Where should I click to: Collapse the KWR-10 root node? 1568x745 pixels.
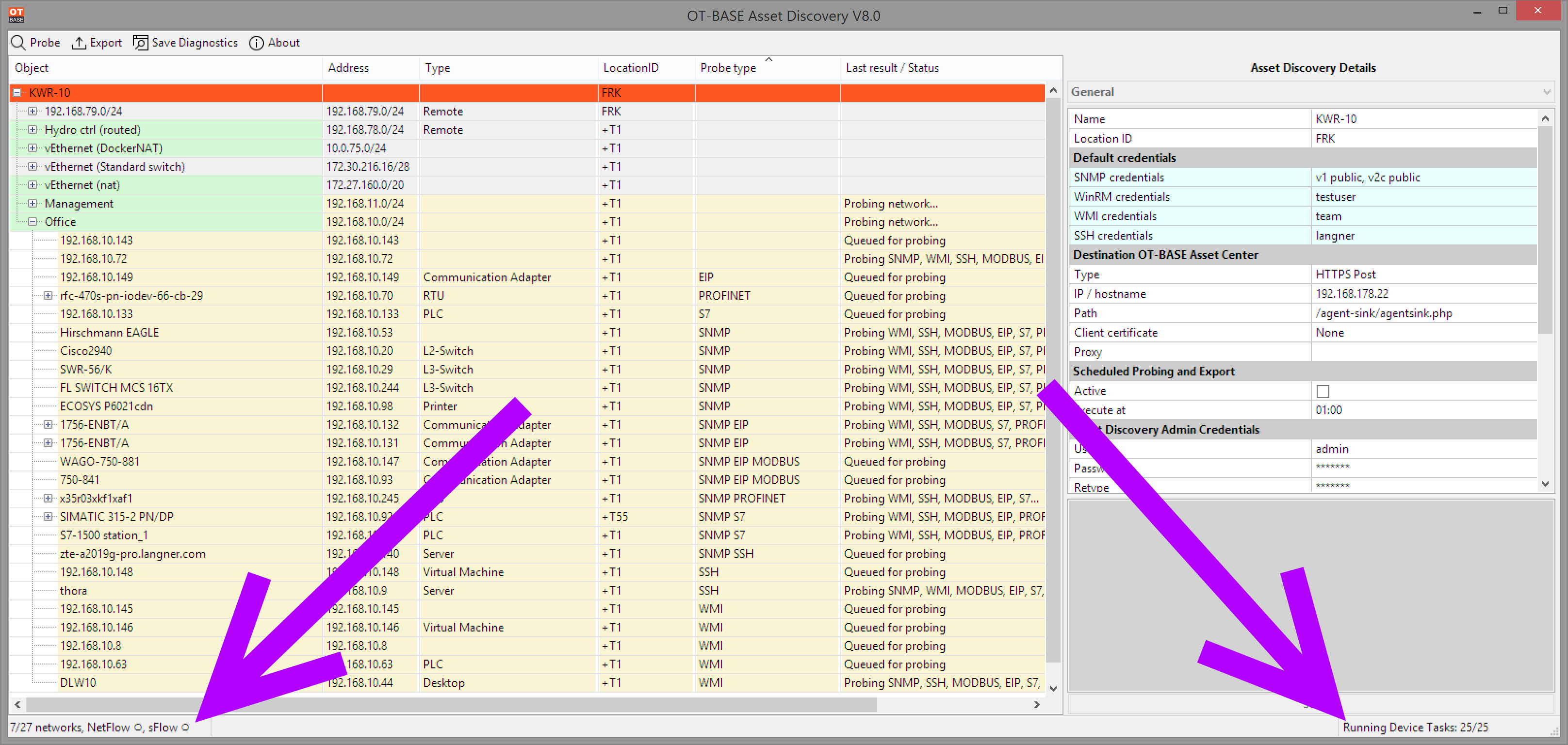click(x=17, y=93)
